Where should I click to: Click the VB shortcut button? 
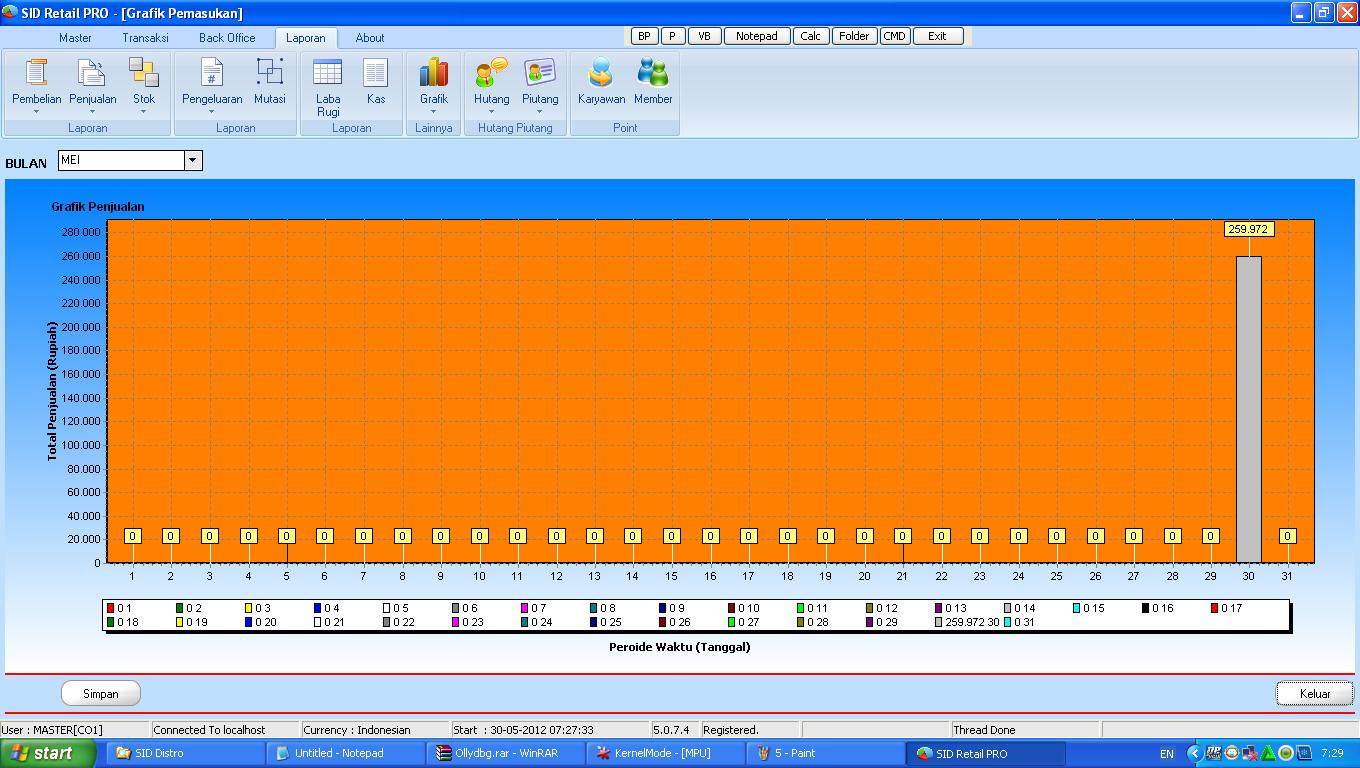(705, 36)
